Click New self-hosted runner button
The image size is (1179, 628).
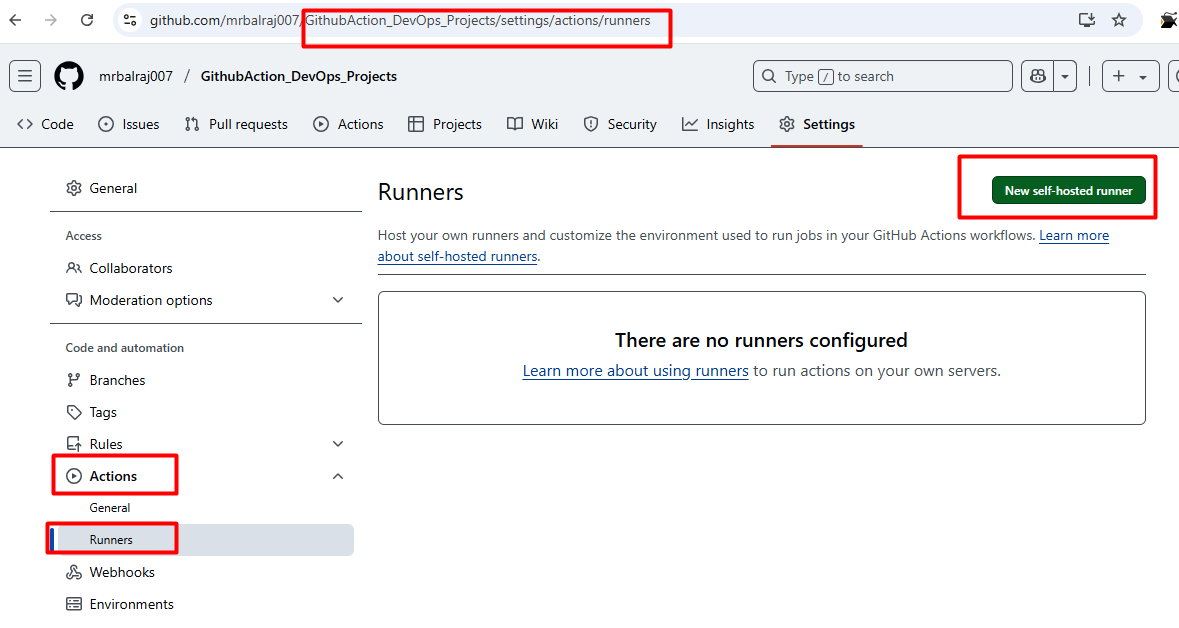1068,190
